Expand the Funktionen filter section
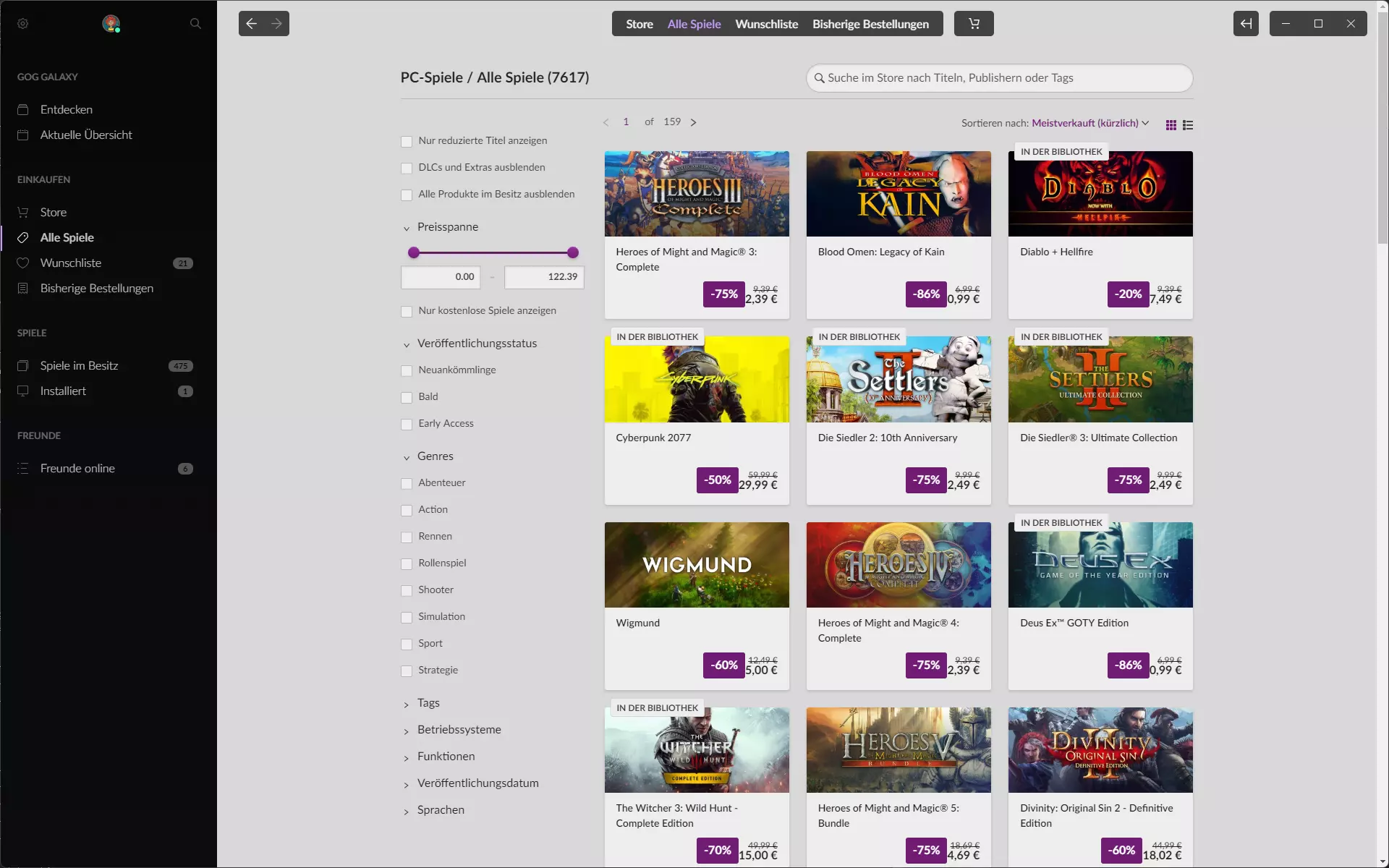Image resolution: width=1389 pixels, height=868 pixels. 439,757
